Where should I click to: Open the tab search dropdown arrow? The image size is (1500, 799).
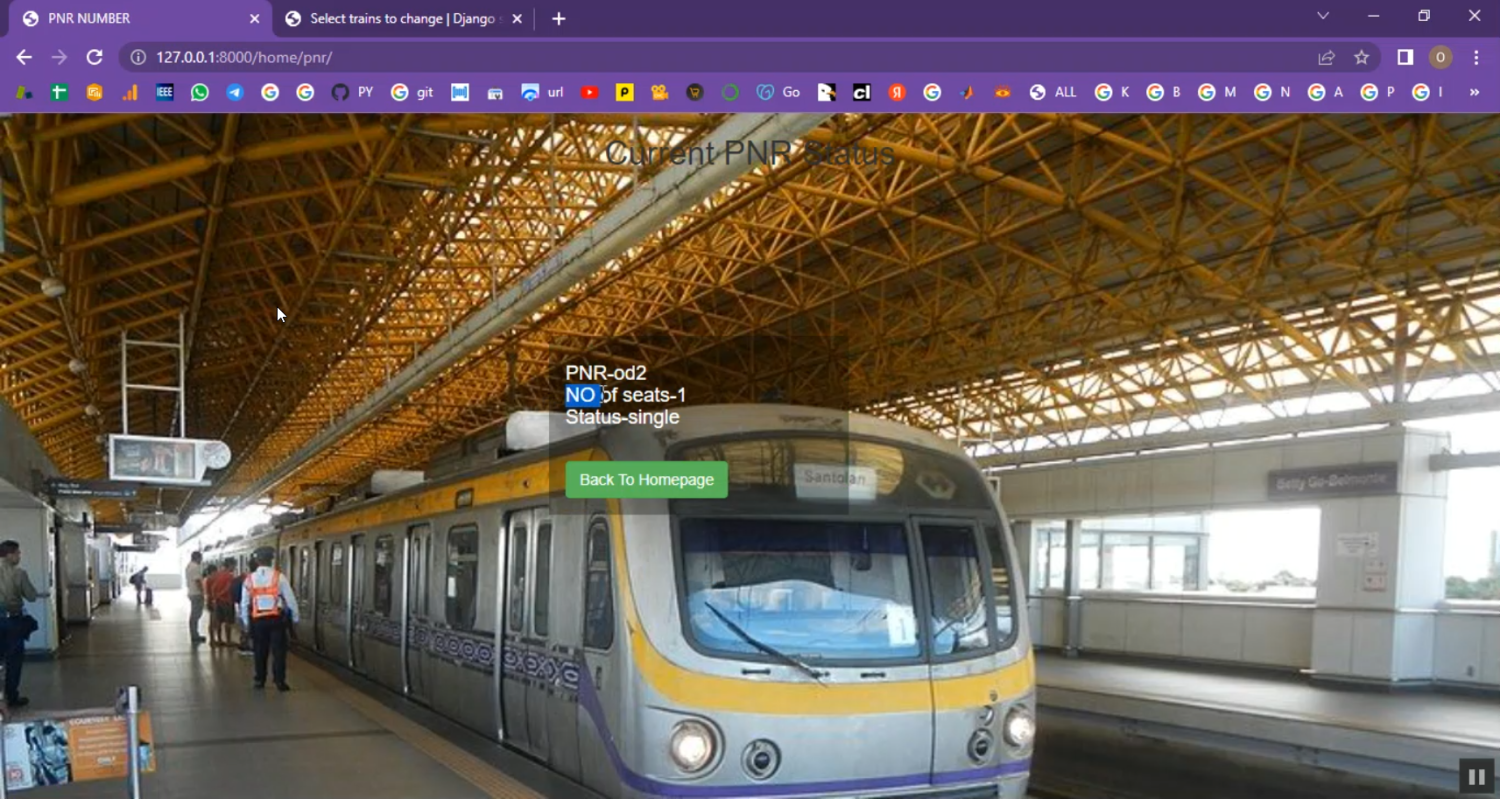click(x=1323, y=16)
